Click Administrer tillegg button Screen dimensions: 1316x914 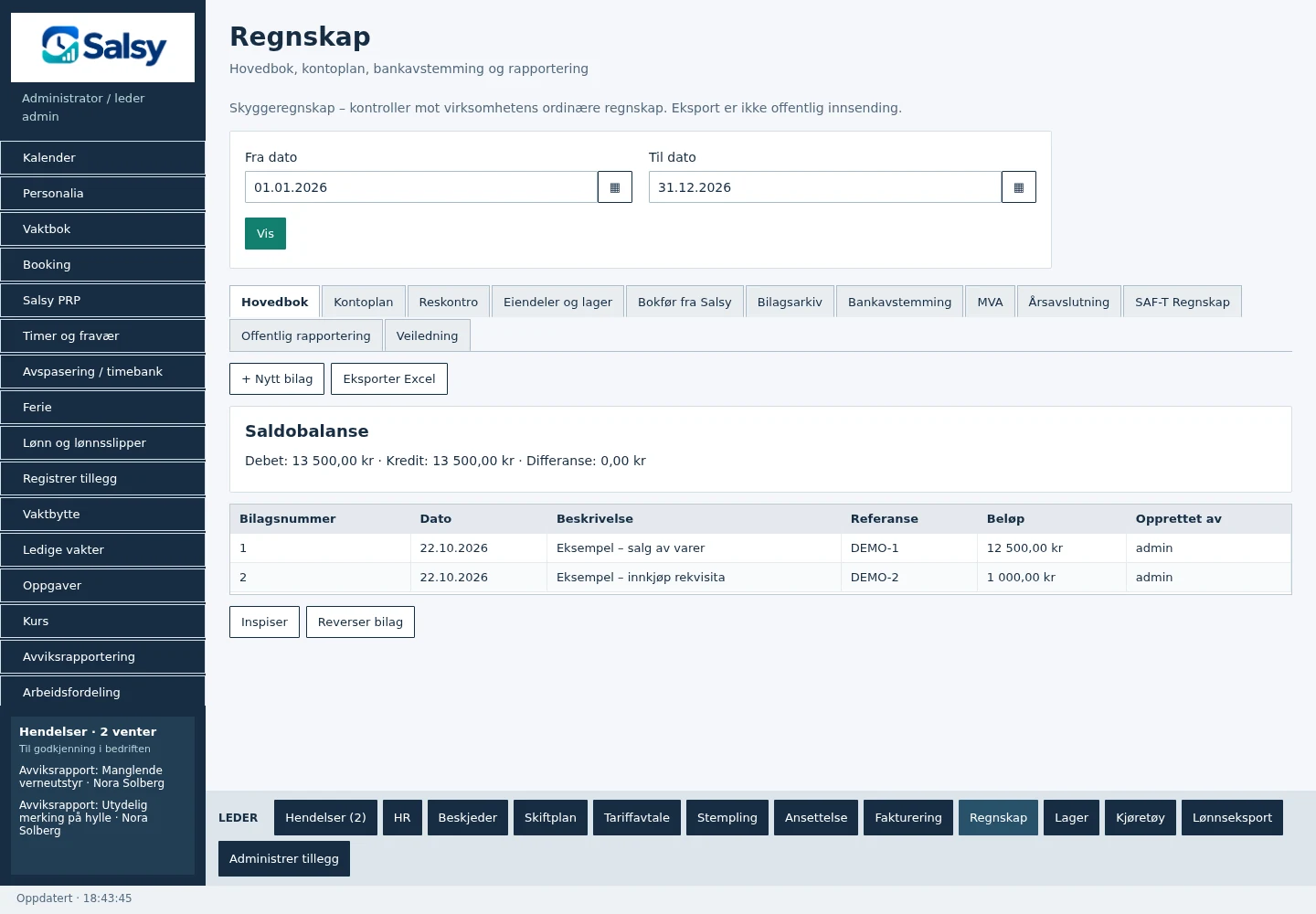(284, 858)
